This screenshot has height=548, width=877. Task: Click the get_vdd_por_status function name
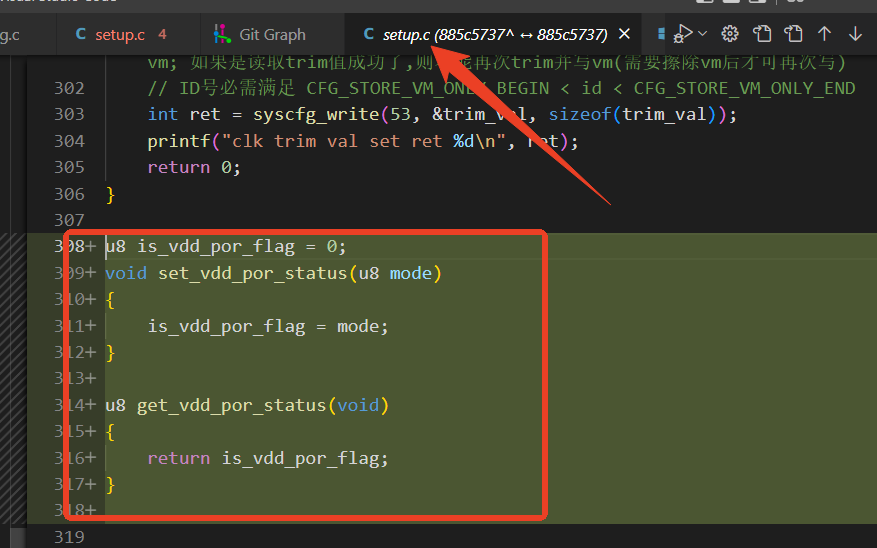point(232,405)
